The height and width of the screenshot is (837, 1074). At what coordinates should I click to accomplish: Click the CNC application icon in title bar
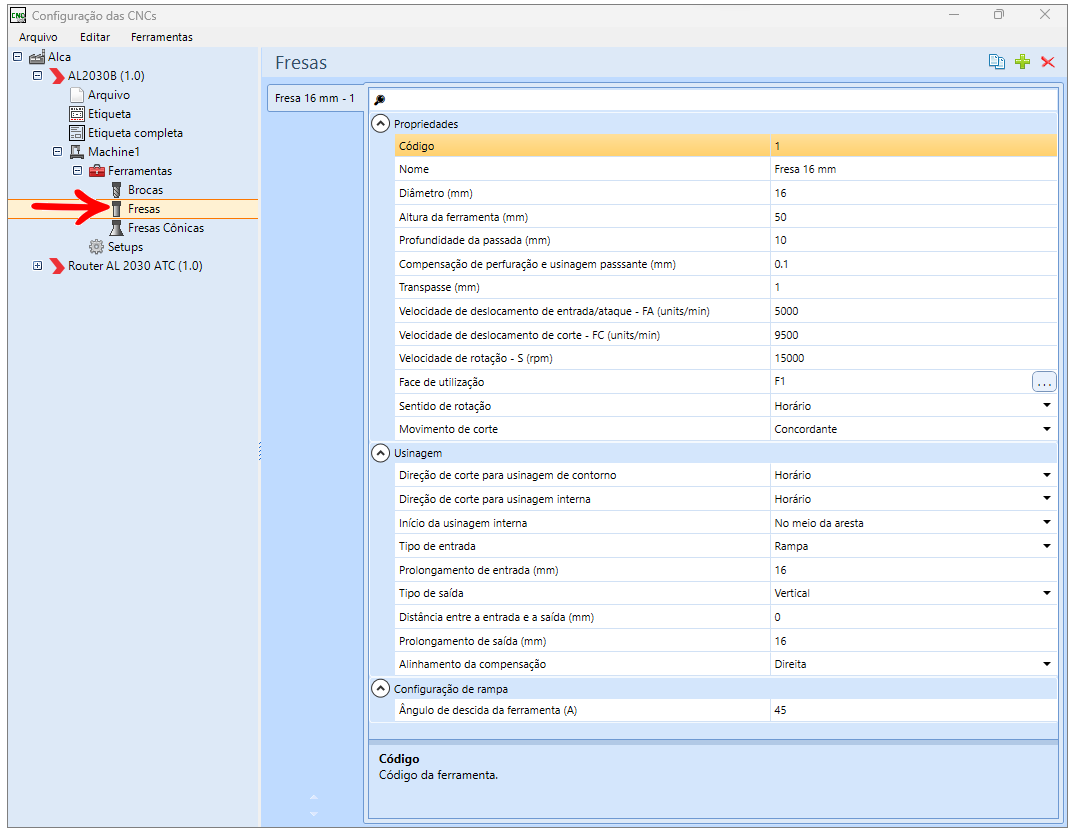pos(18,15)
